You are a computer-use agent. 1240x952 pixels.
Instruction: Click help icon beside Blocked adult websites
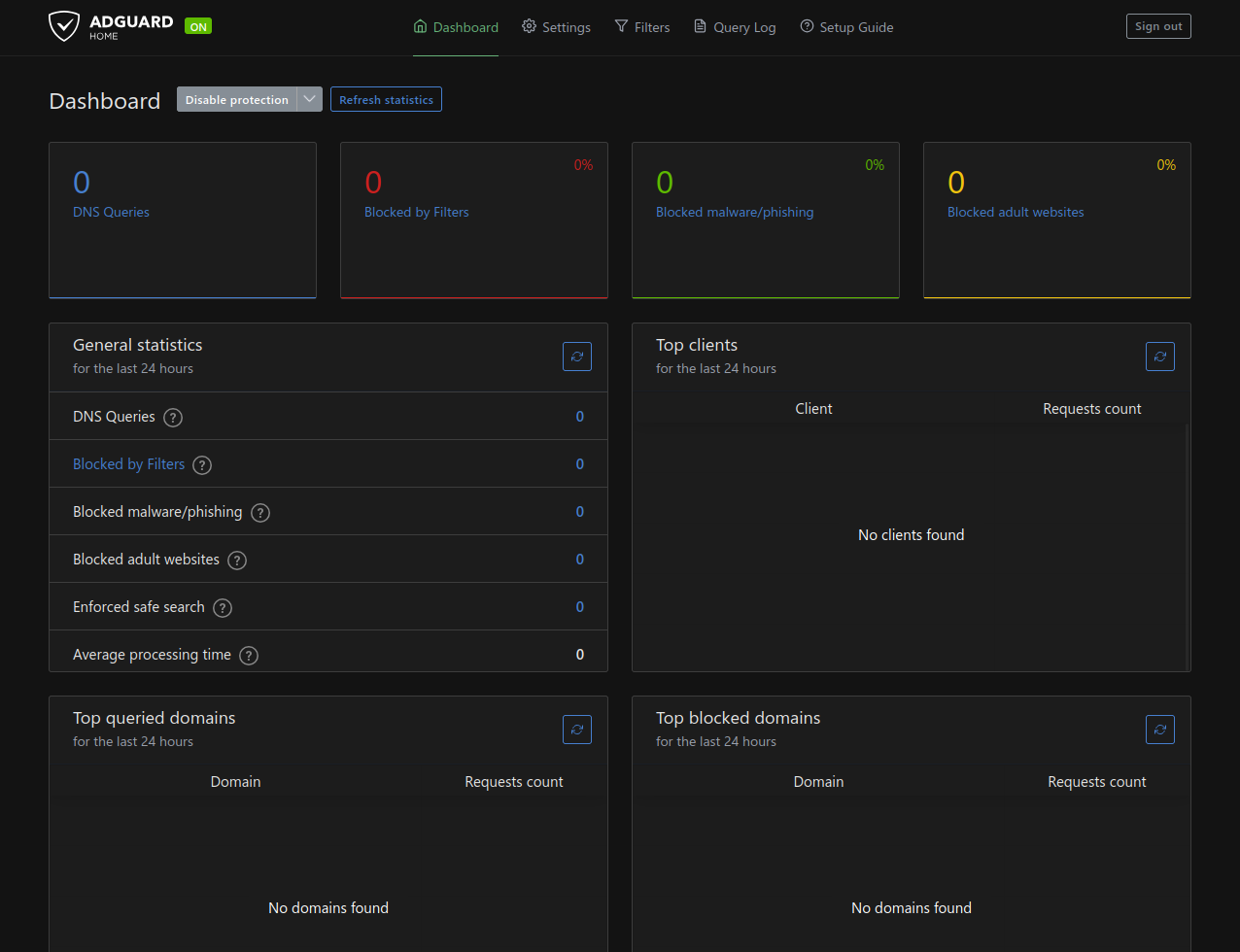(x=237, y=561)
